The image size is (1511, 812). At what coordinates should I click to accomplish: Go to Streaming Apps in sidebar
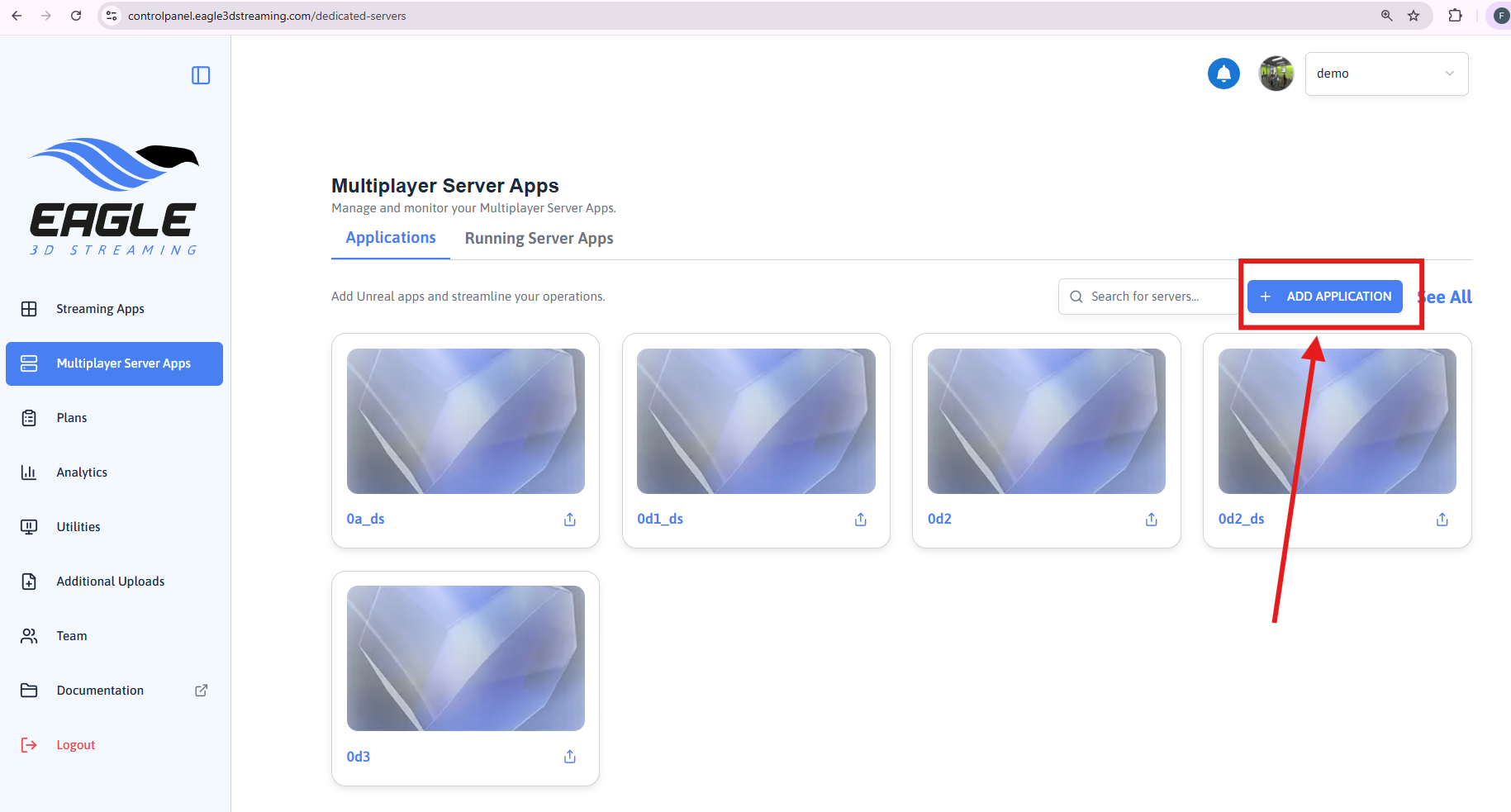click(x=100, y=309)
